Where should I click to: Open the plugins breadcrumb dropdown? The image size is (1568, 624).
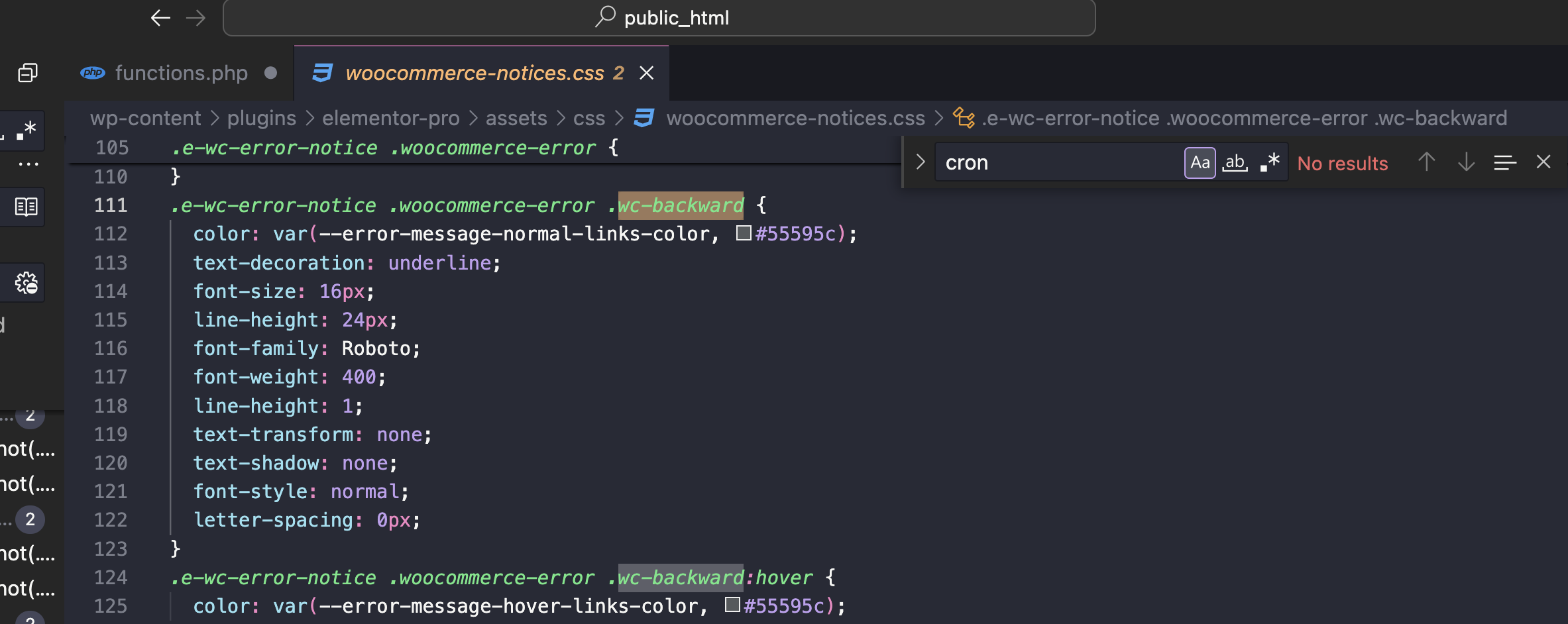[261, 118]
